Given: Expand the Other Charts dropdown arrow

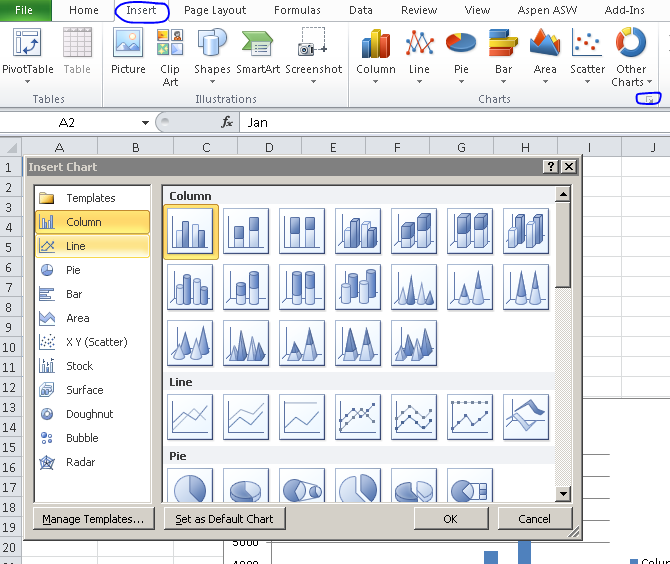Looking at the screenshot, I should pos(649,82).
